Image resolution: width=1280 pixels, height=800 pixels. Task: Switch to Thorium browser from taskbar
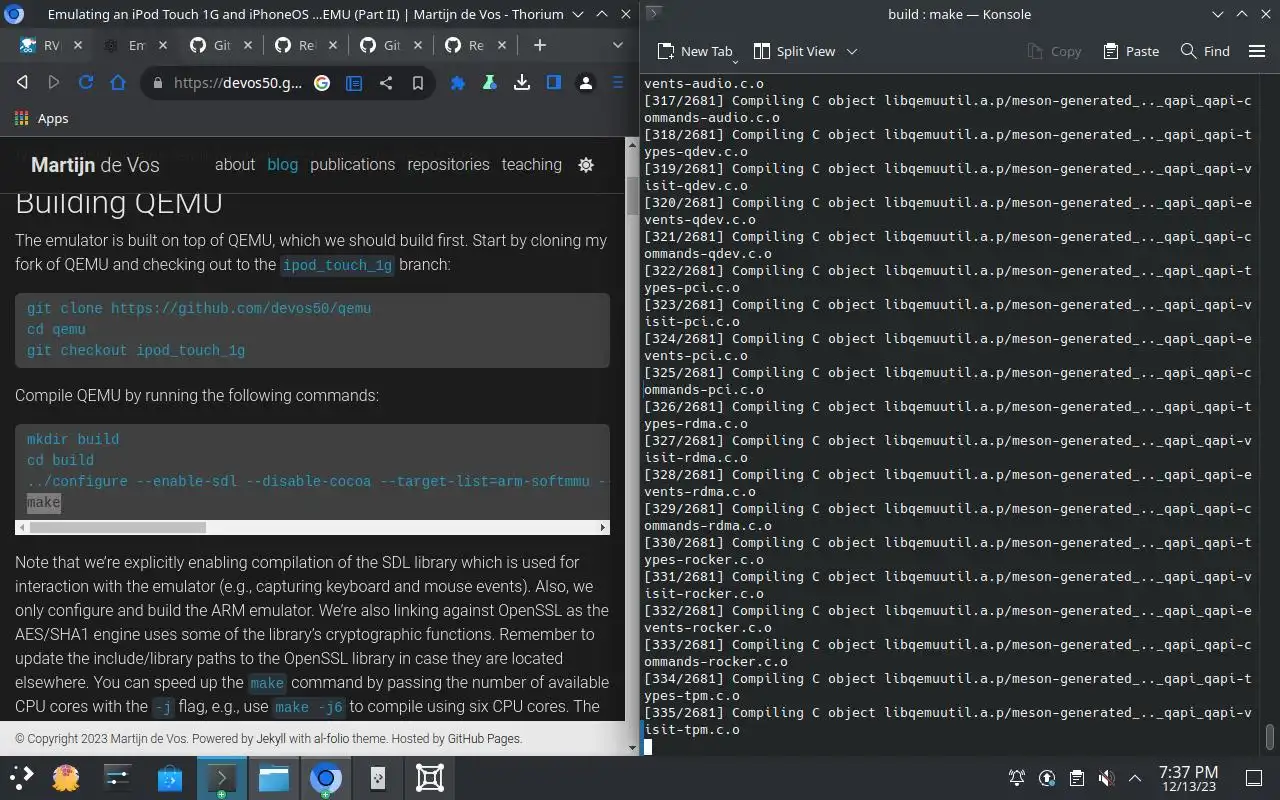coord(325,777)
